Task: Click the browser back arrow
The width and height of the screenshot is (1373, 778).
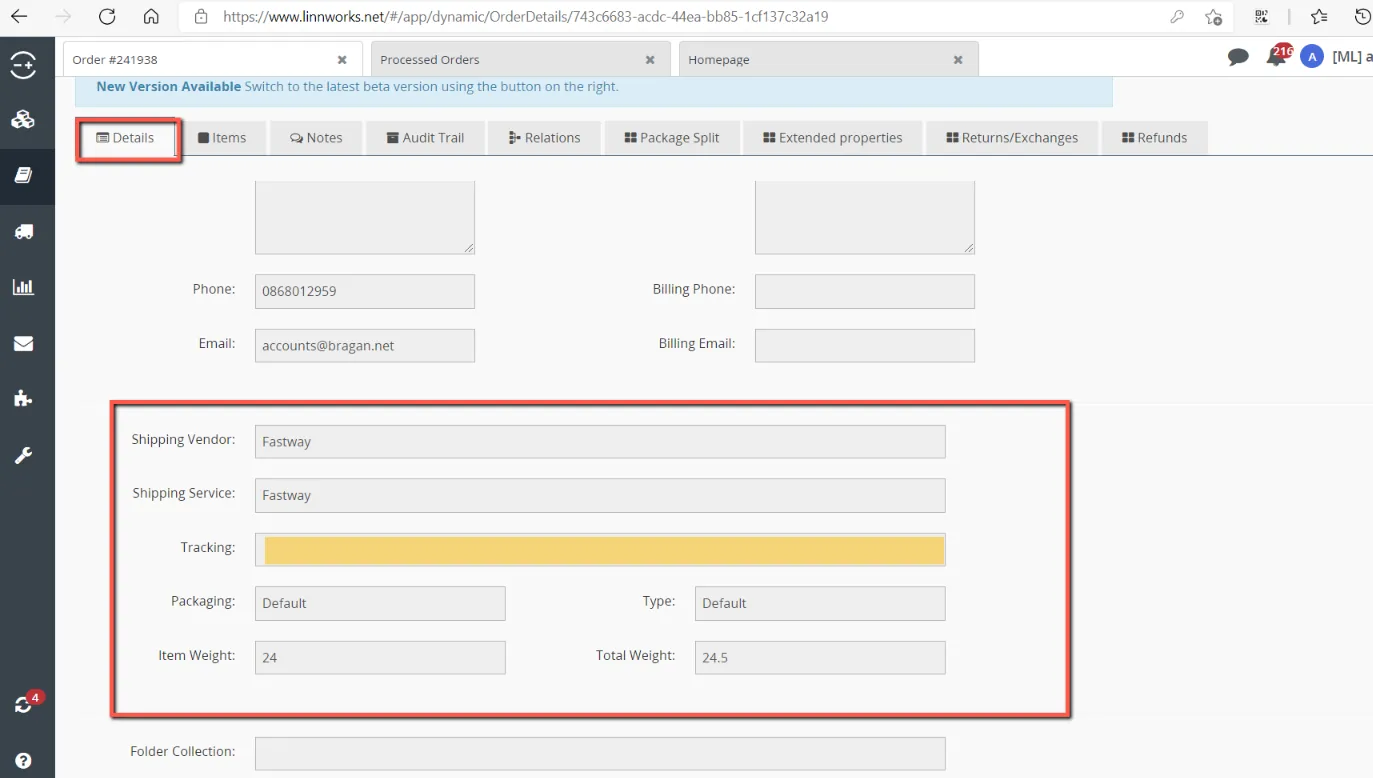Action: 19,16
